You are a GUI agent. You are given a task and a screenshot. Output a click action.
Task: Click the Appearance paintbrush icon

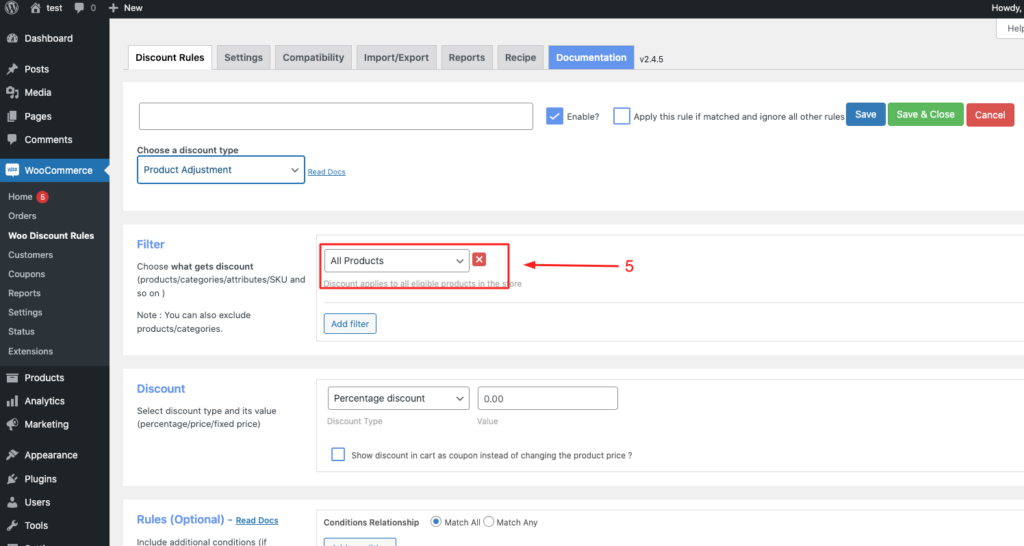[x=12, y=455]
